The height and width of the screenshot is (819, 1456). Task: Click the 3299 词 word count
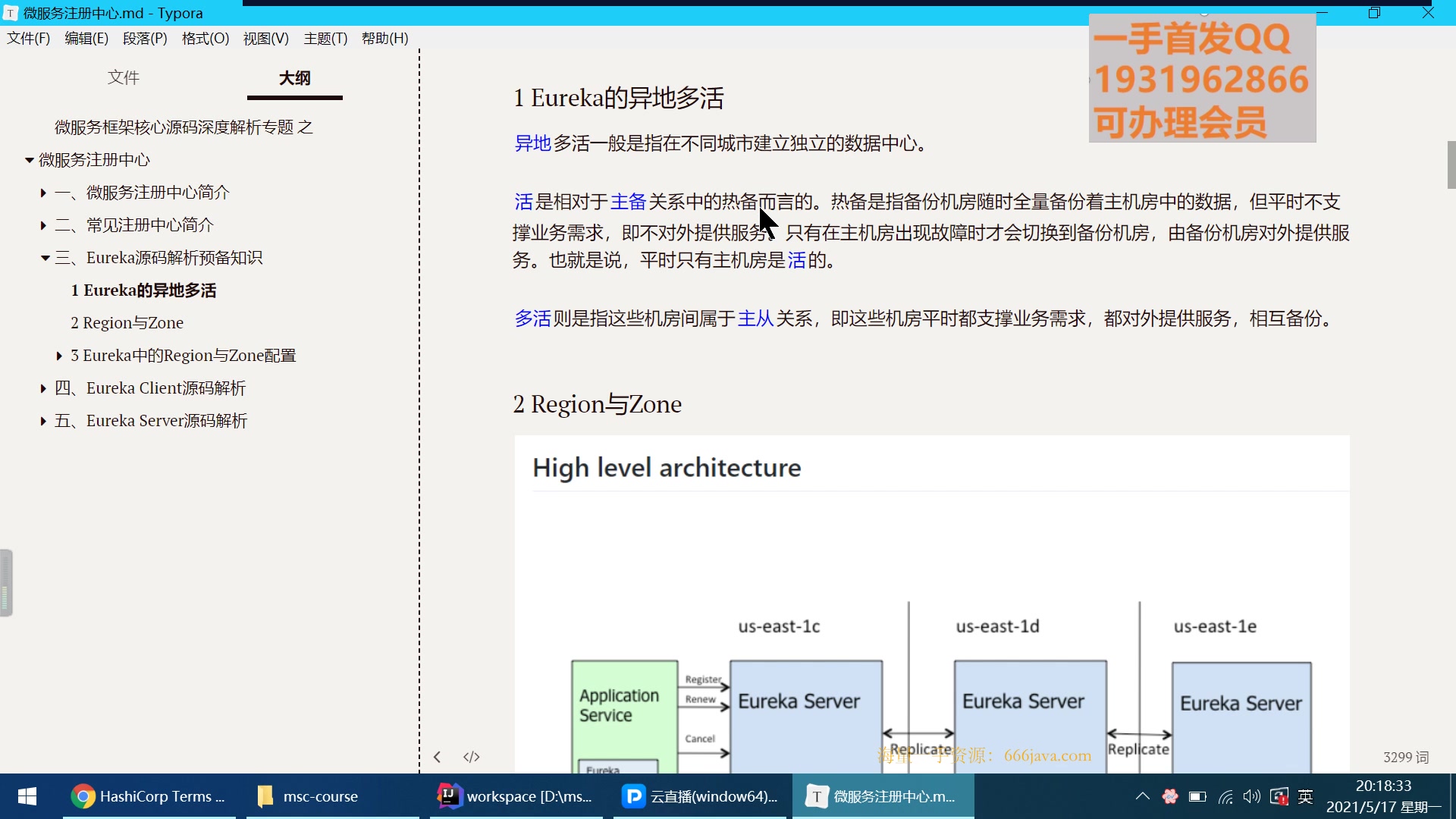[1405, 757]
